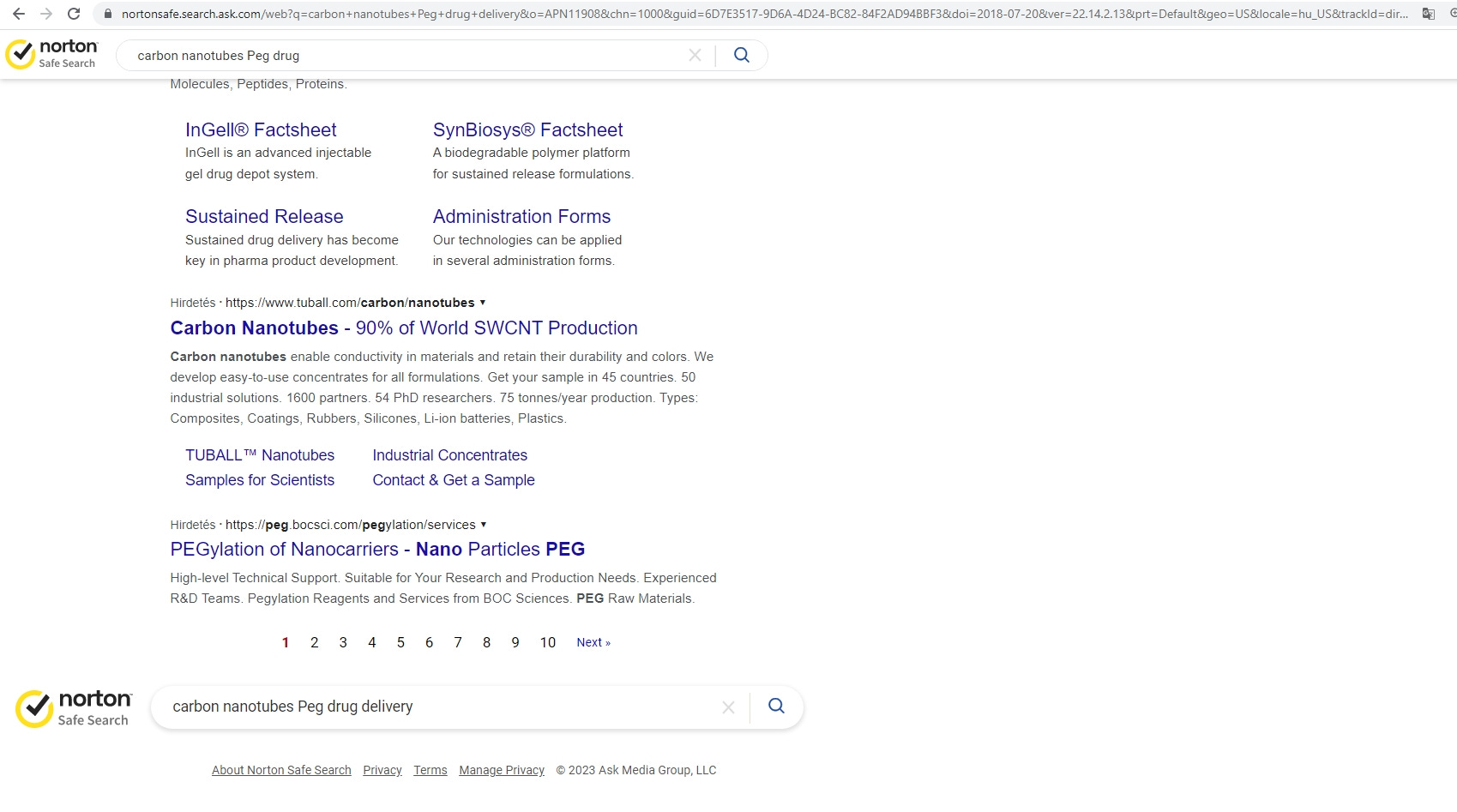Click the Norton Safe Search logo at top
Screen dimensions: 1457x812
(x=51, y=54)
